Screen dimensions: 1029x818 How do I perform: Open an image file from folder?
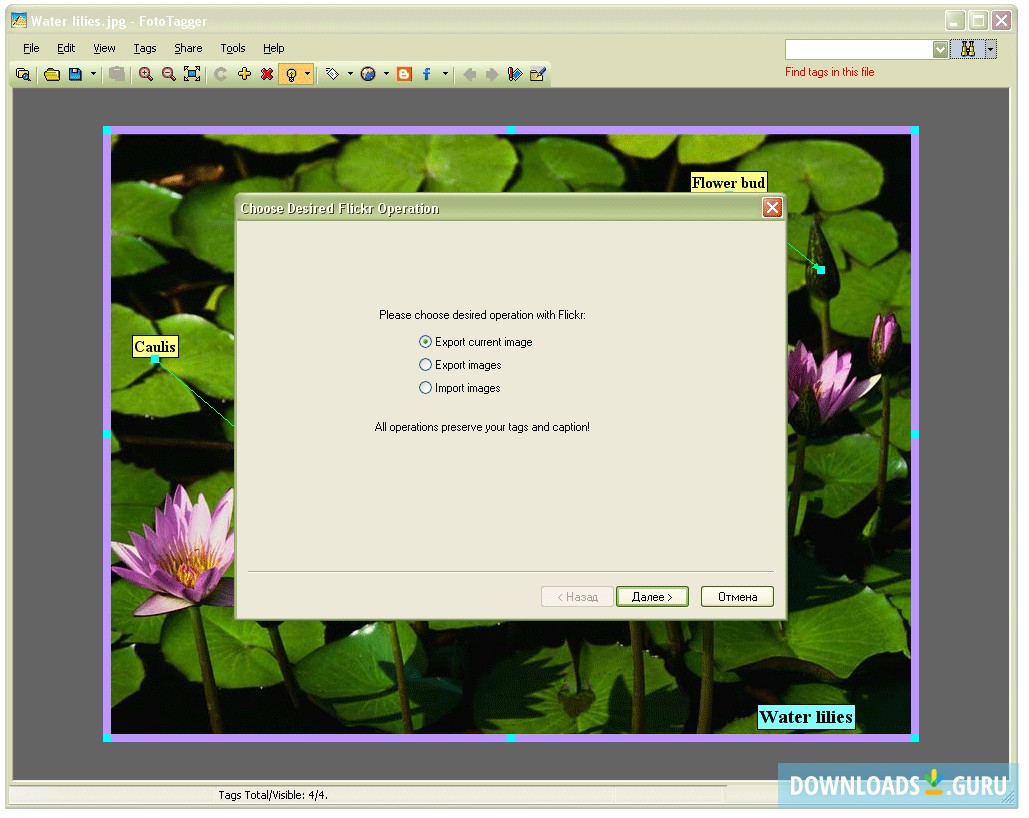click(52, 73)
